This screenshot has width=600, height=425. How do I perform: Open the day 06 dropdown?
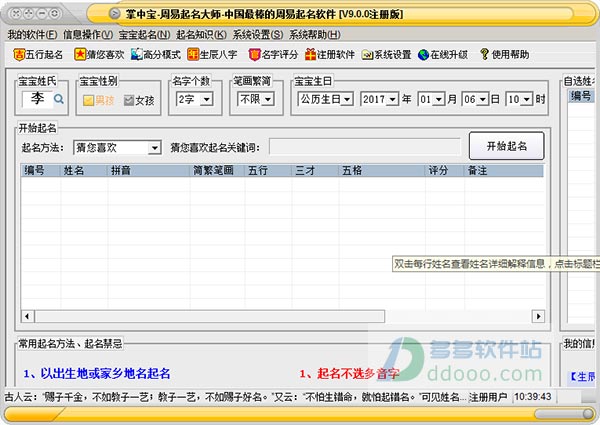pos(483,99)
